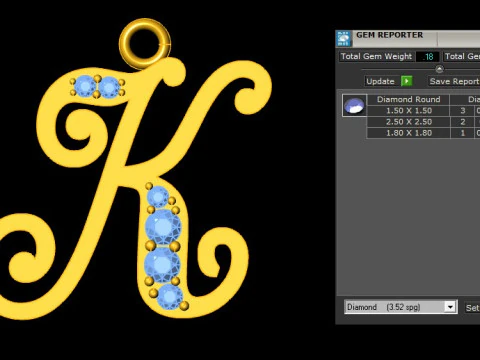Click the Diamond (3.52 spg) combo box

[x=400, y=307]
